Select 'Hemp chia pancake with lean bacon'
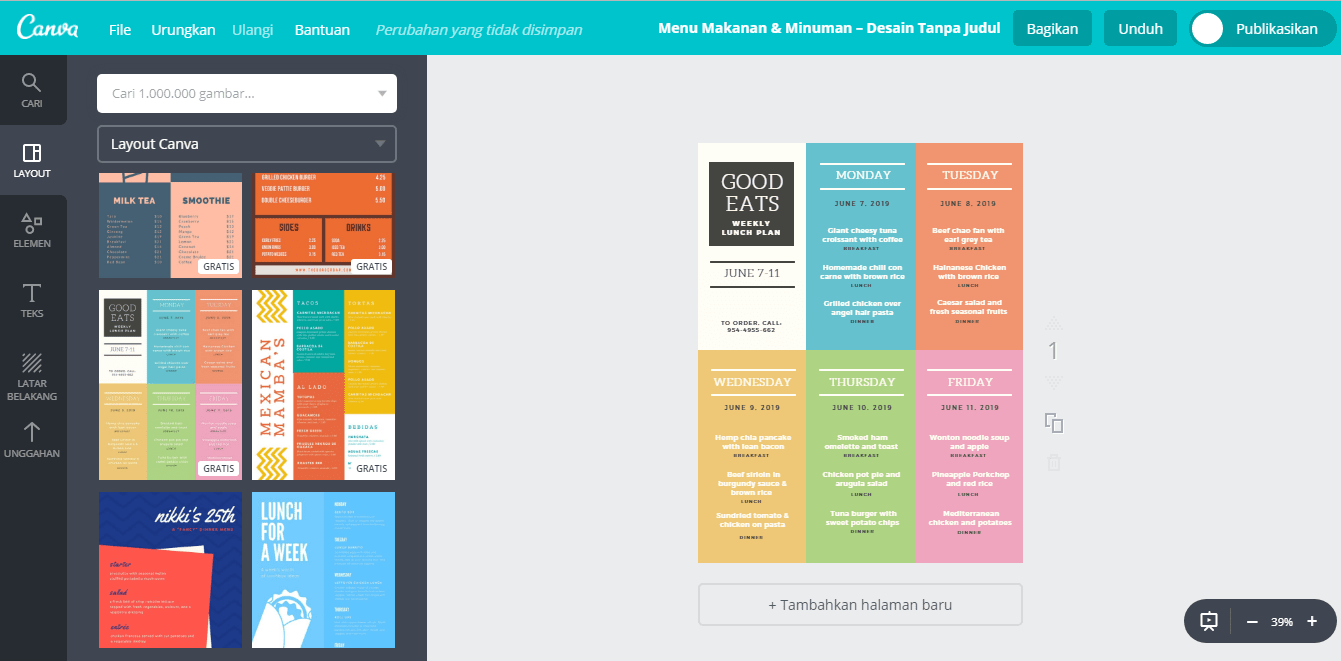1341x661 pixels. tap(752, 442)
